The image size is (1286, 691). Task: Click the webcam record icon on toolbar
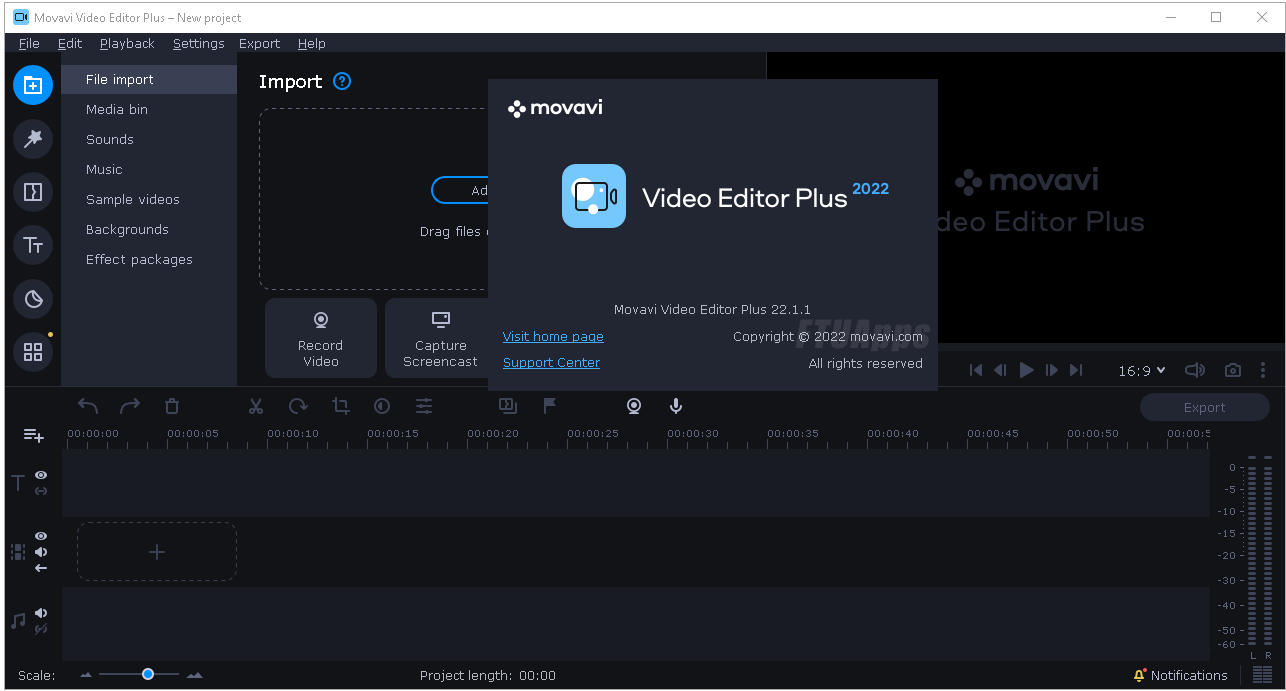pos(633,406)
